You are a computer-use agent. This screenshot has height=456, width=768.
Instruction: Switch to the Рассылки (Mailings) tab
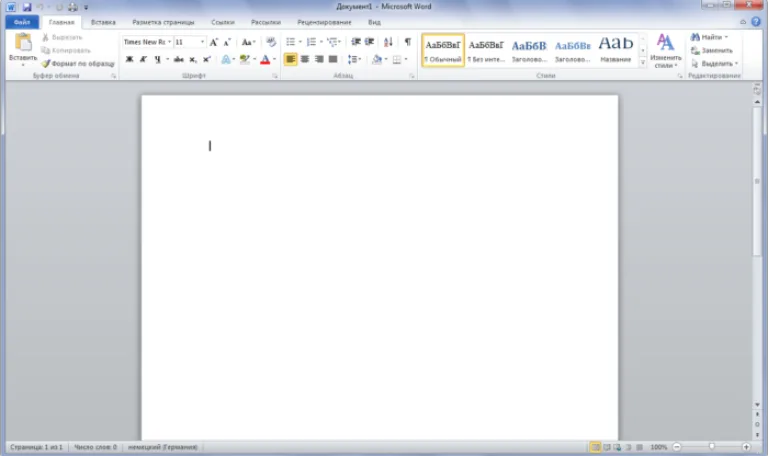(266, 23)
